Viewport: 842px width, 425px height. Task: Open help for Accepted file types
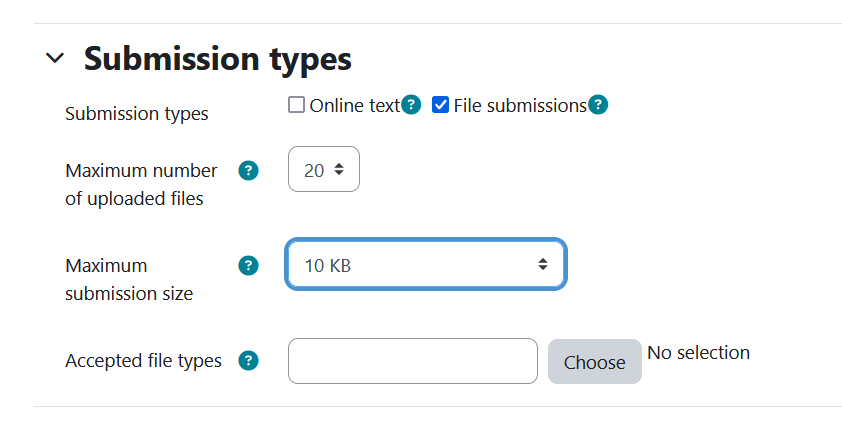point(248,361)
